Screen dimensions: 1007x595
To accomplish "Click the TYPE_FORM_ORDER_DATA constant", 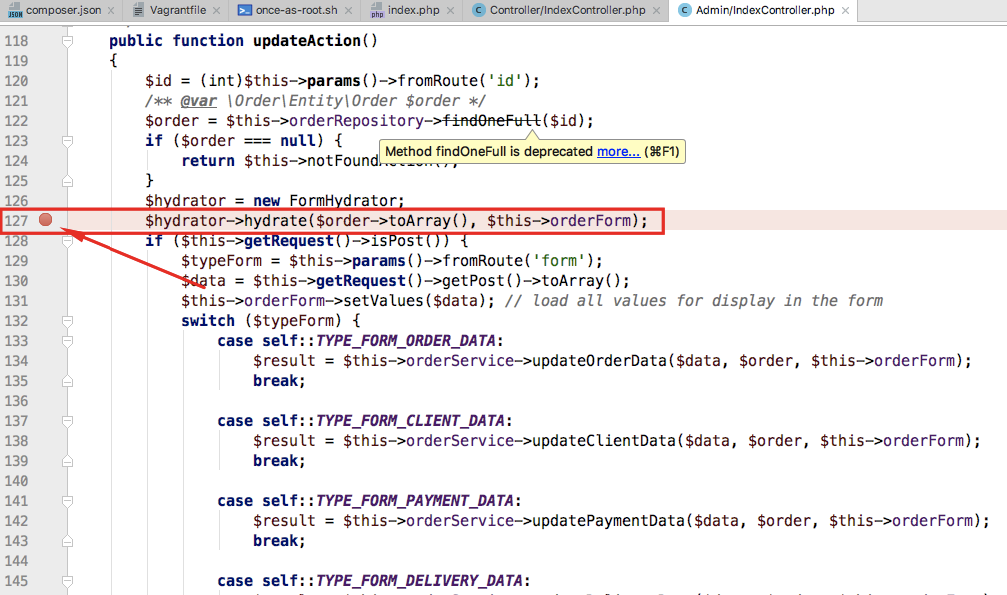I will pyautogui.click(x=406, y=341).
